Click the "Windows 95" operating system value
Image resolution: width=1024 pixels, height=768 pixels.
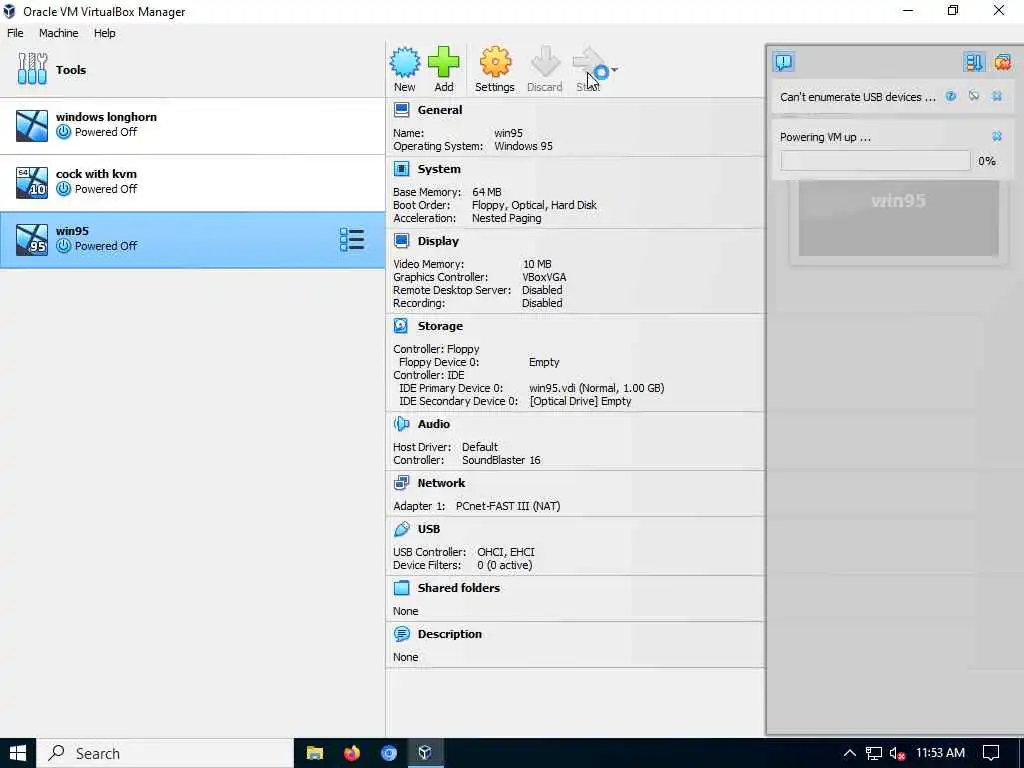pyautogui.click(x=523, y=146)
